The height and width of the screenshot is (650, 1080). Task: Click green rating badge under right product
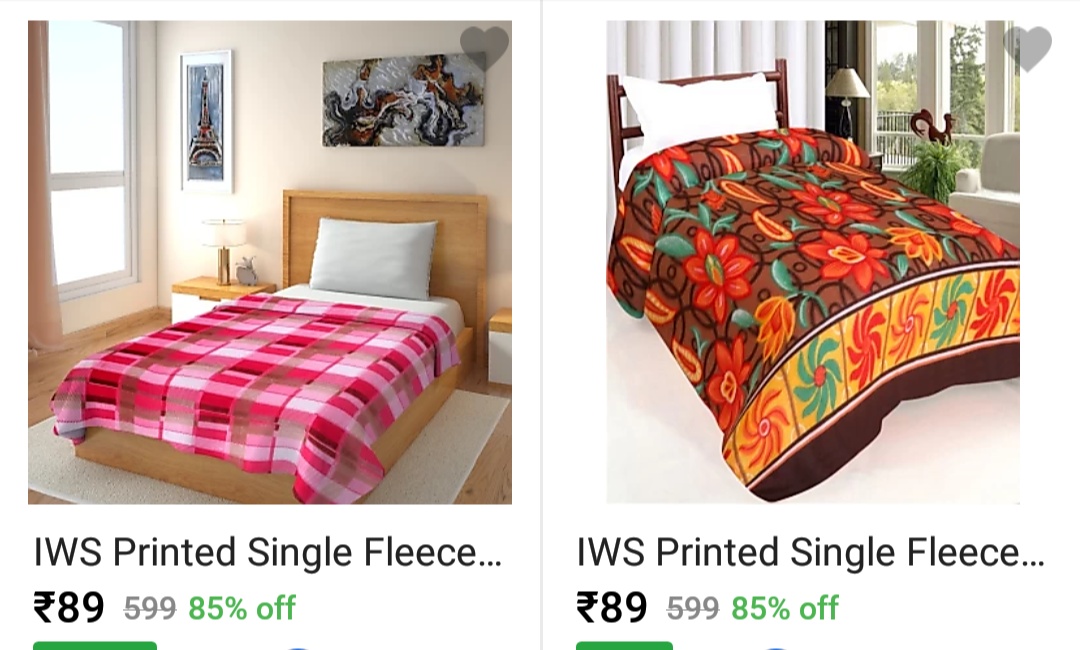(624, 646)
